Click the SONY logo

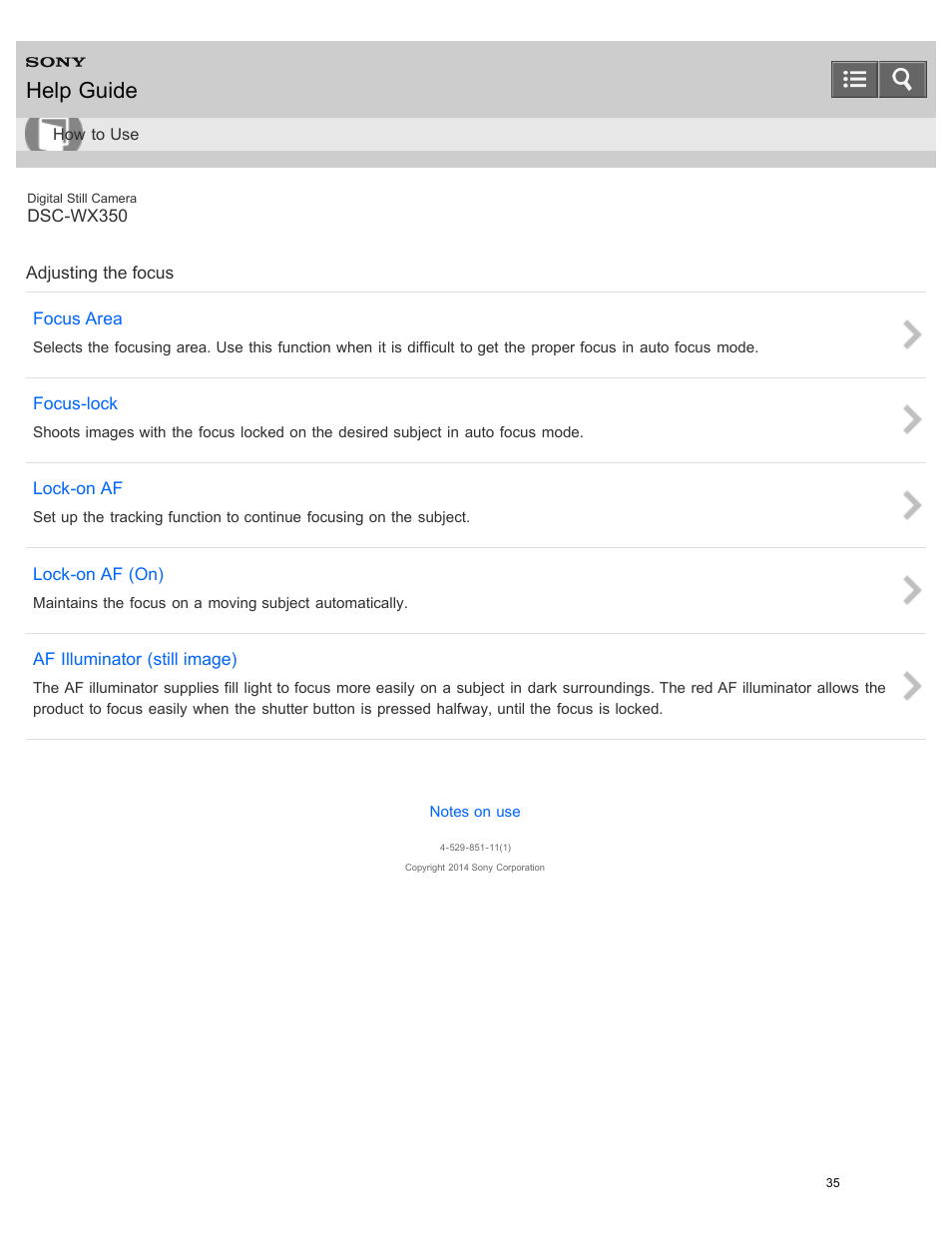tap(56, 62)
